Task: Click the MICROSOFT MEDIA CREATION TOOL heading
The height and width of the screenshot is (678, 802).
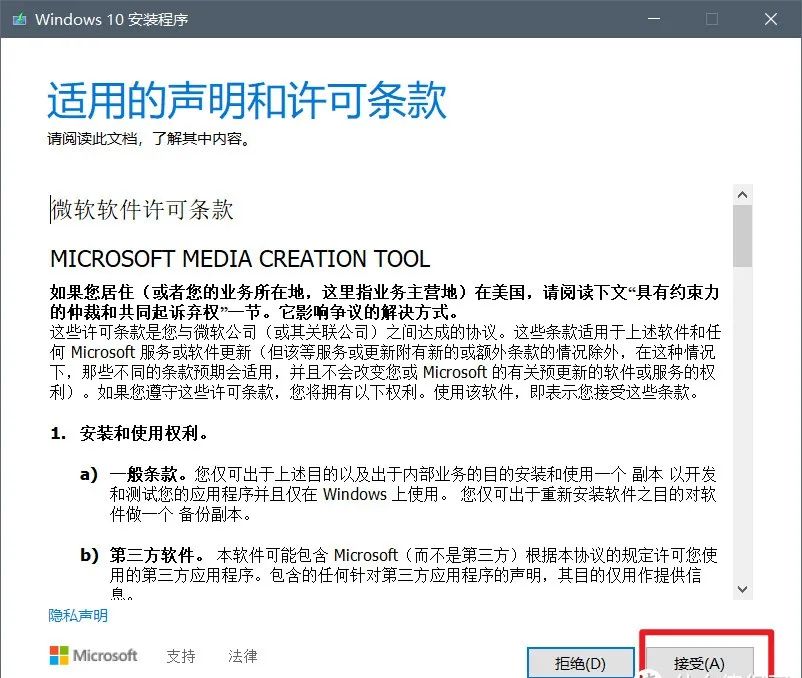Action: point(238,258)
